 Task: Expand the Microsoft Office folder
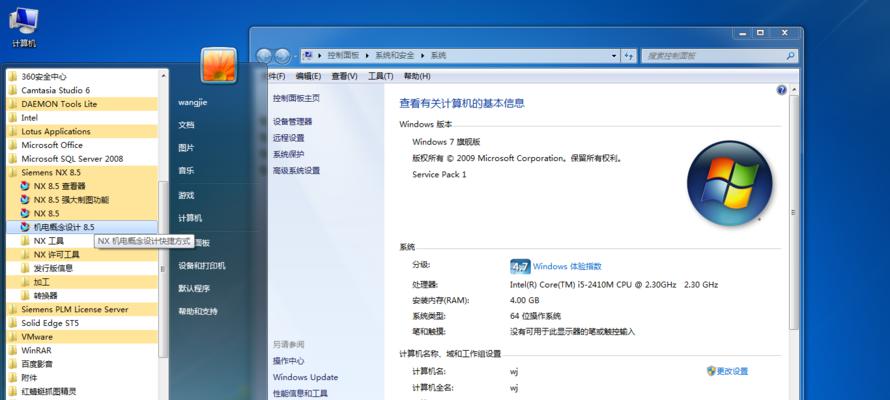pyautogui.click(x=82, y=145)
